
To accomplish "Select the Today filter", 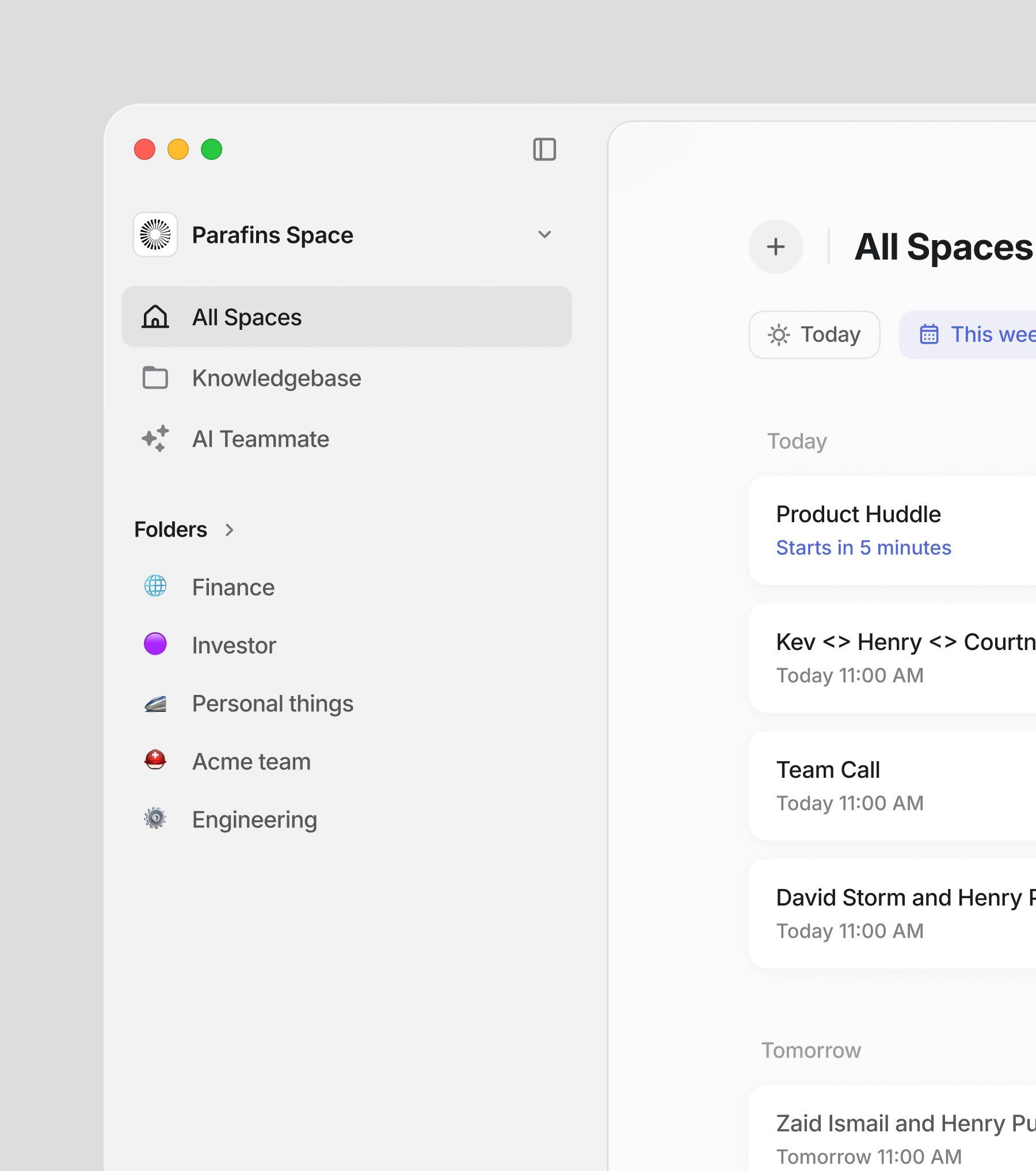I will point(814,335).
